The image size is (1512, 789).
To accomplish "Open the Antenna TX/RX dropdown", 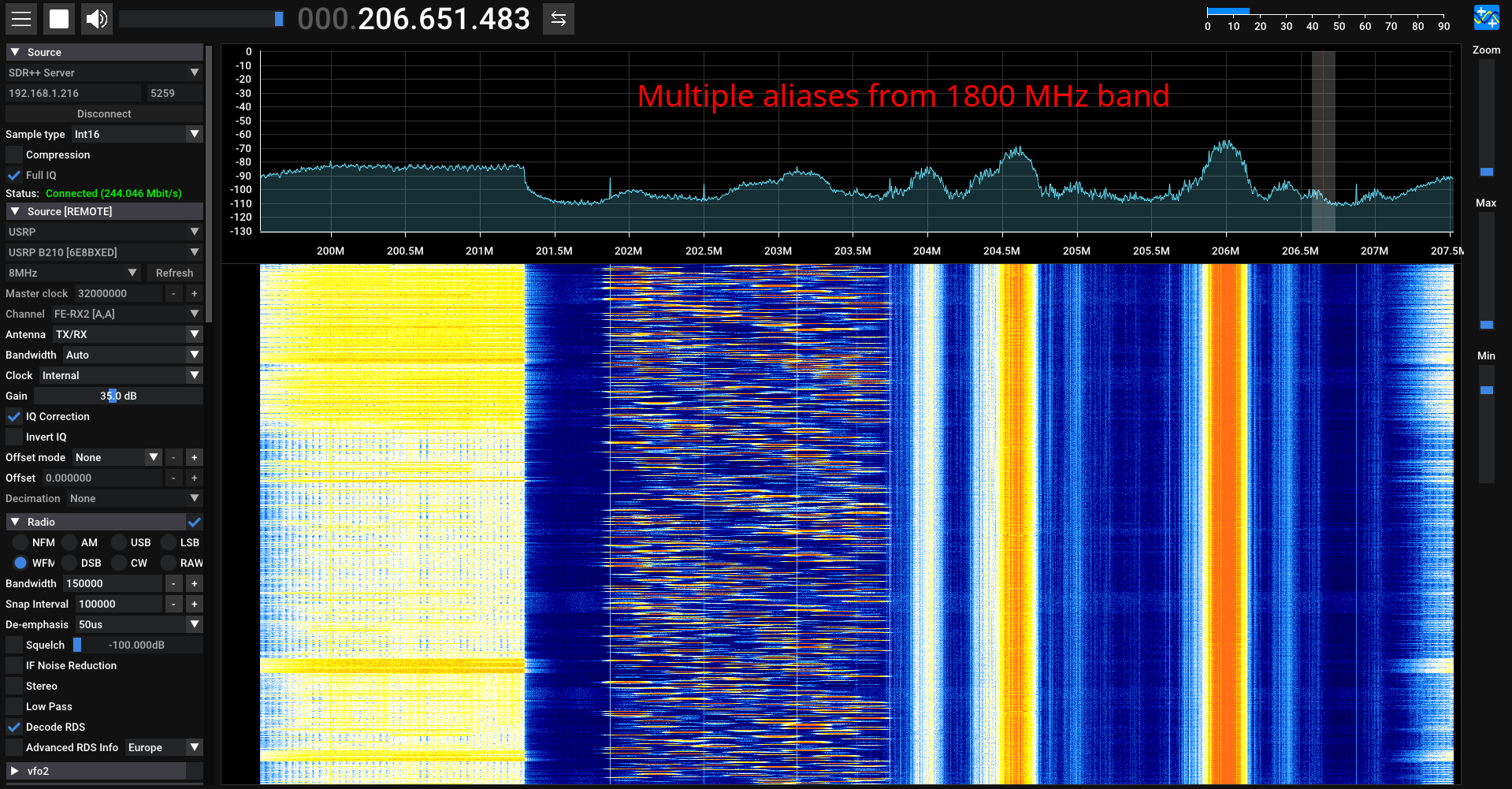I will (128, 334).
